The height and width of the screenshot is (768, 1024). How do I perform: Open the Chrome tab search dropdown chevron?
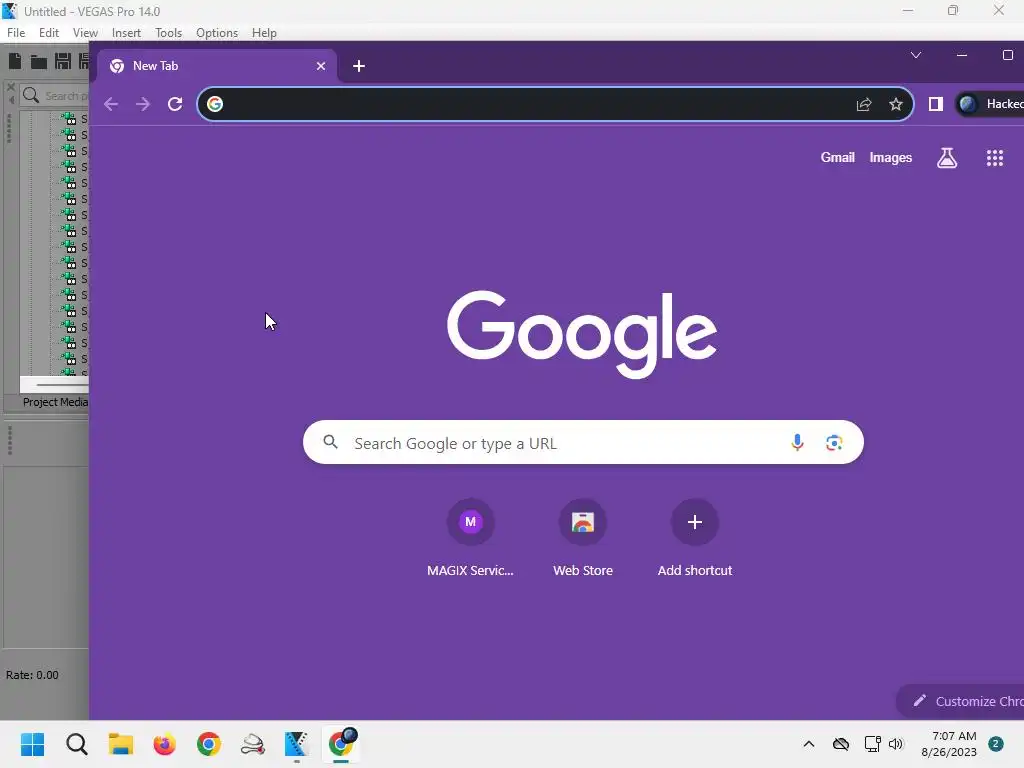[x=916, y=56]
